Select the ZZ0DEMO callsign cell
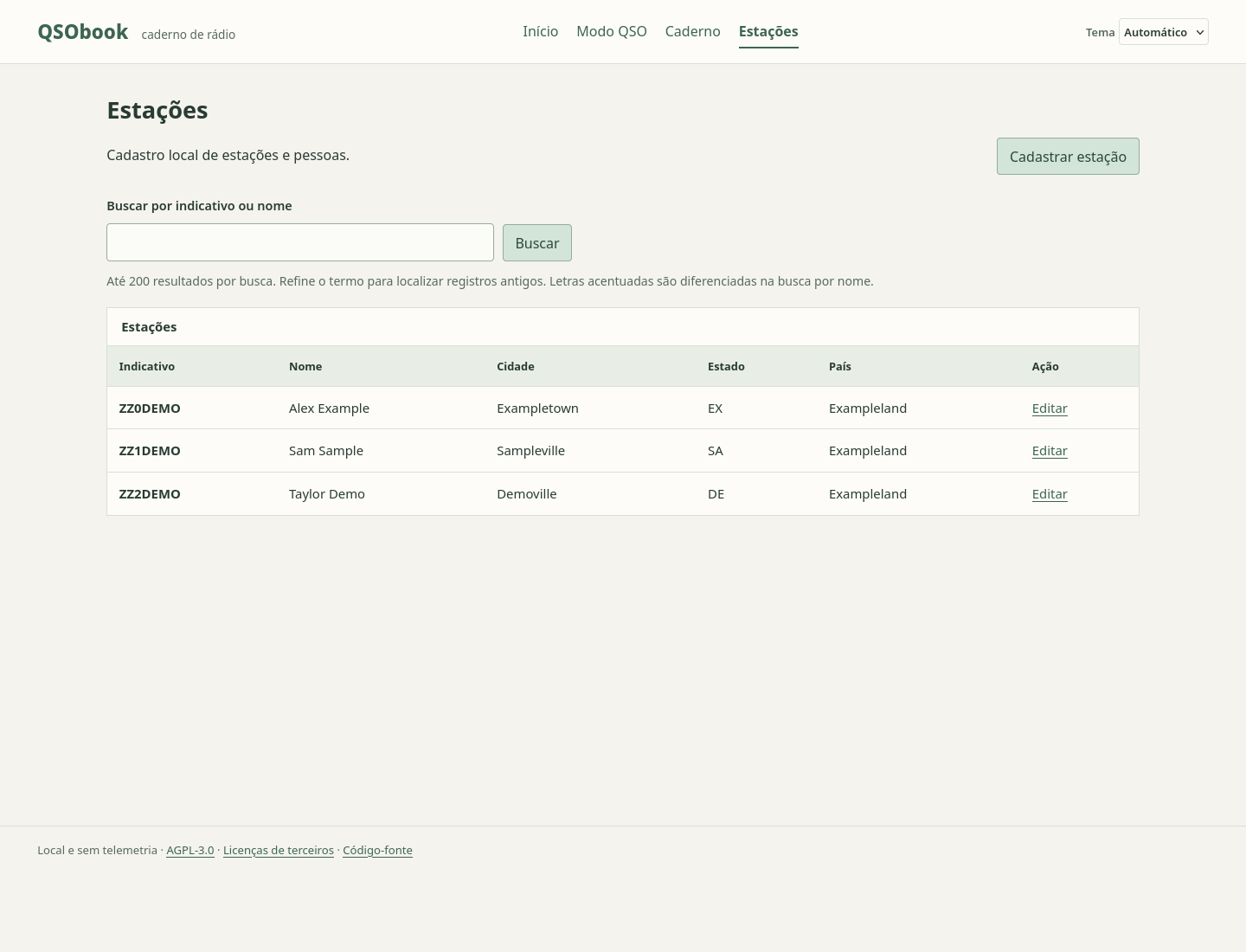This screenshot has width=1246, height=952. tap(150, 408)
